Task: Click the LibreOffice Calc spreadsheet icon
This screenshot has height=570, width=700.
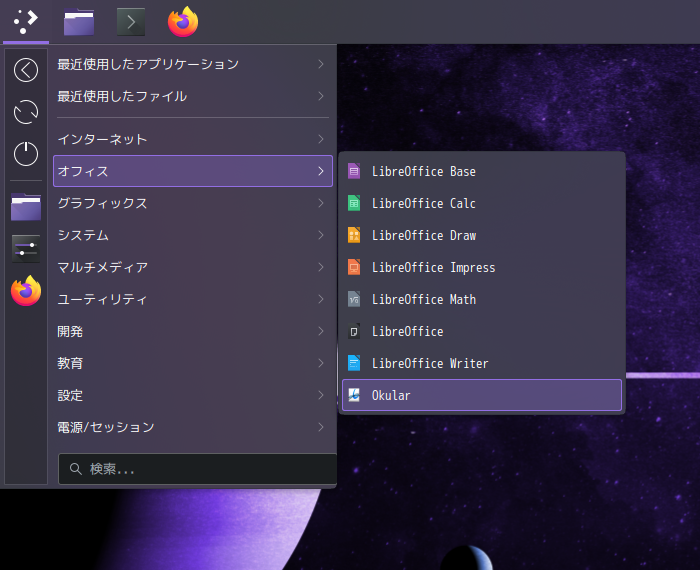Action: 354,203
